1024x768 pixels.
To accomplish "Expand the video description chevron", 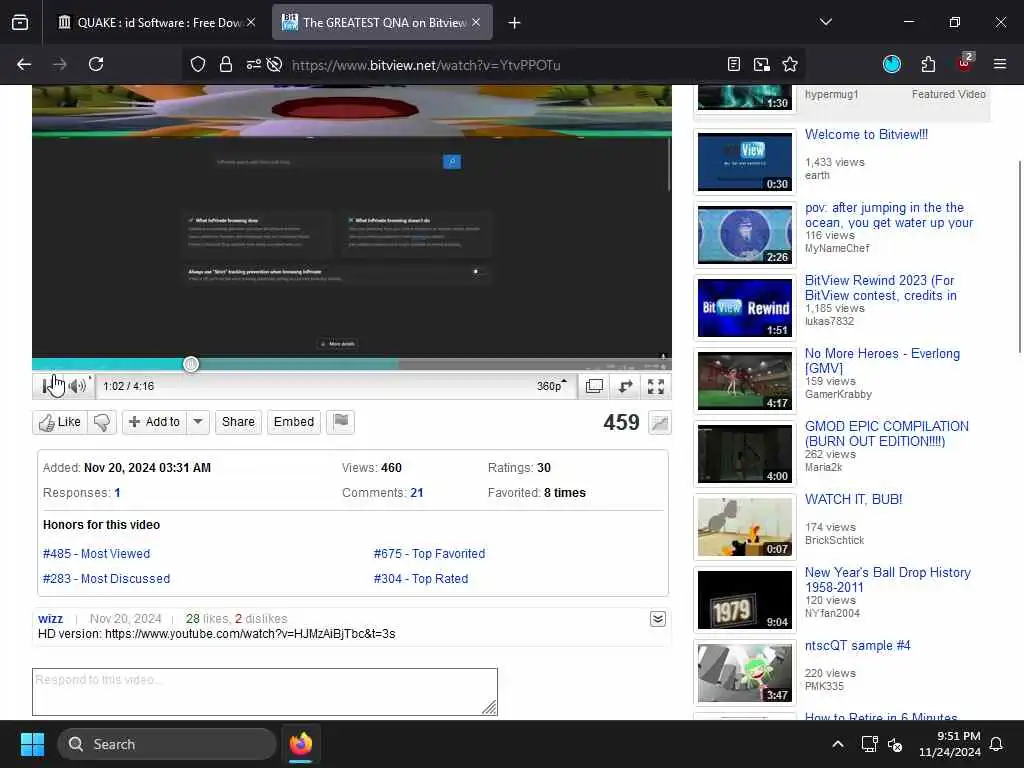I will click(658, 619).
